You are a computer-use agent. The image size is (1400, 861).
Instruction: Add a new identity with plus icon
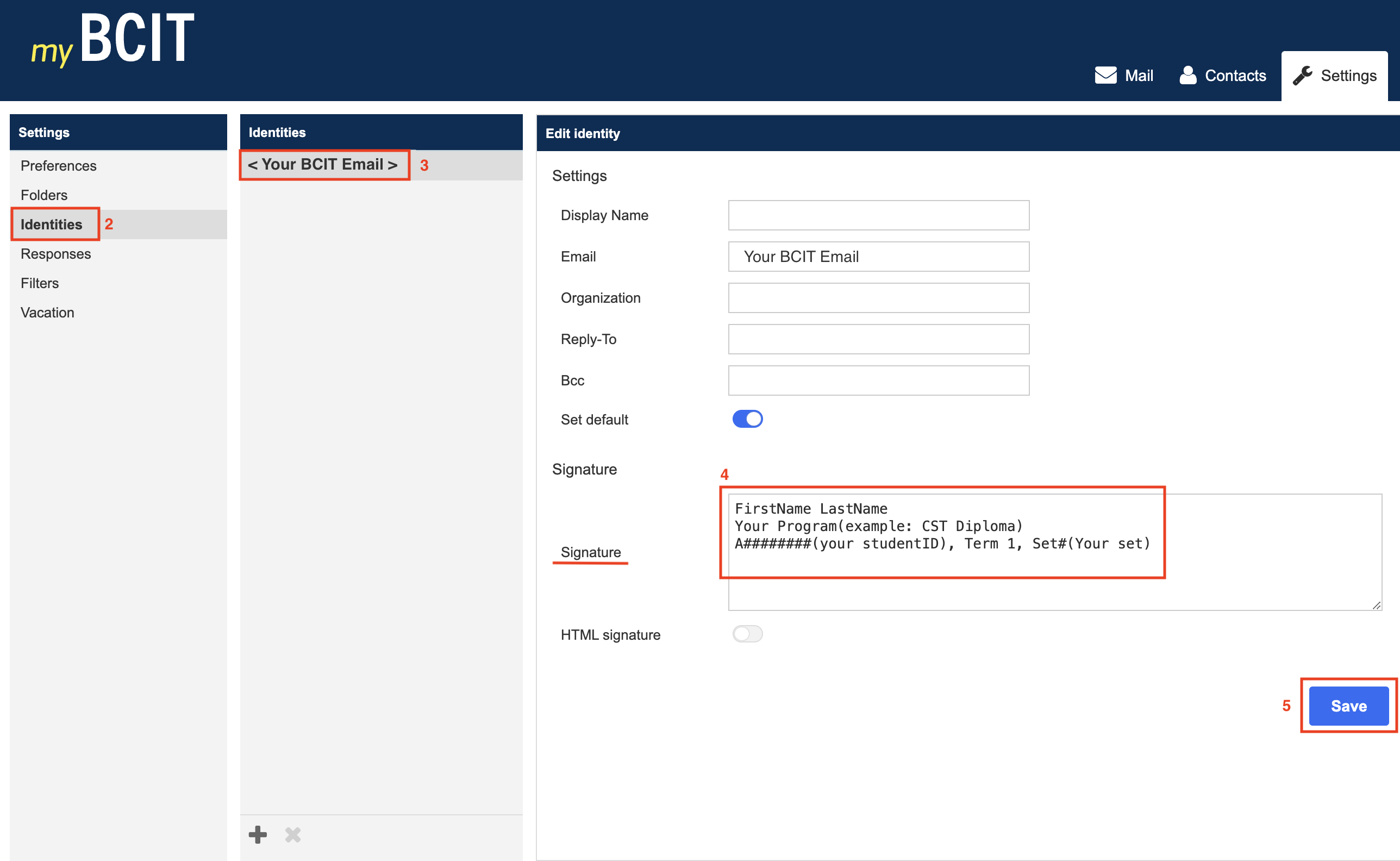point(258,834)
